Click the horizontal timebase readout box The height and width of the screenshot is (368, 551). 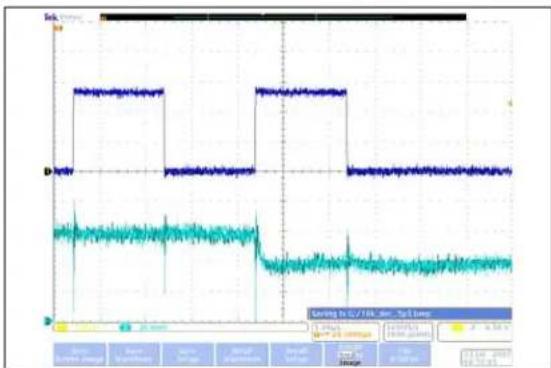[x=345, y=331]
